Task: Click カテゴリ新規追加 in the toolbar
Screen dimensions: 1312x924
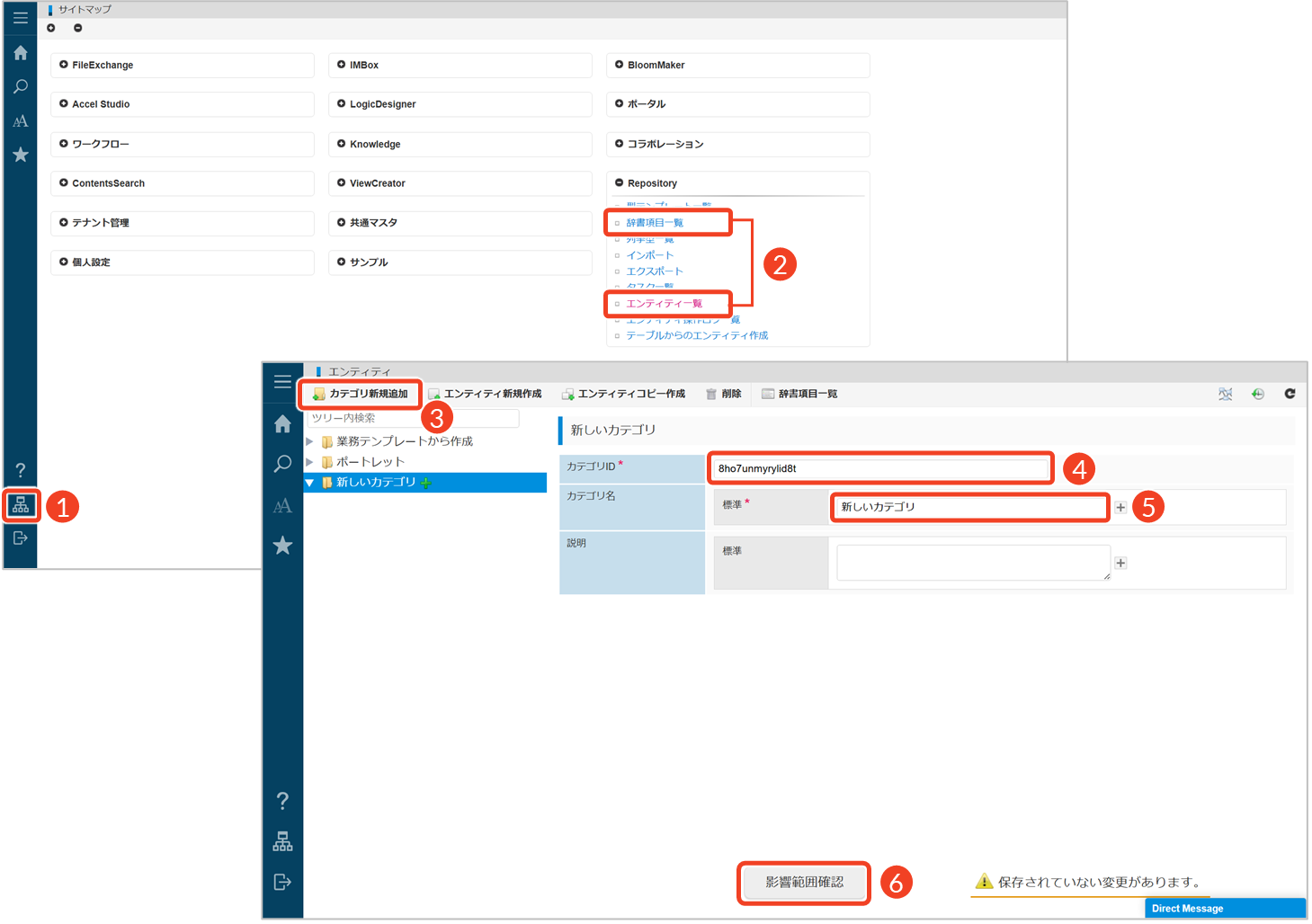Action: coord(361,394)
